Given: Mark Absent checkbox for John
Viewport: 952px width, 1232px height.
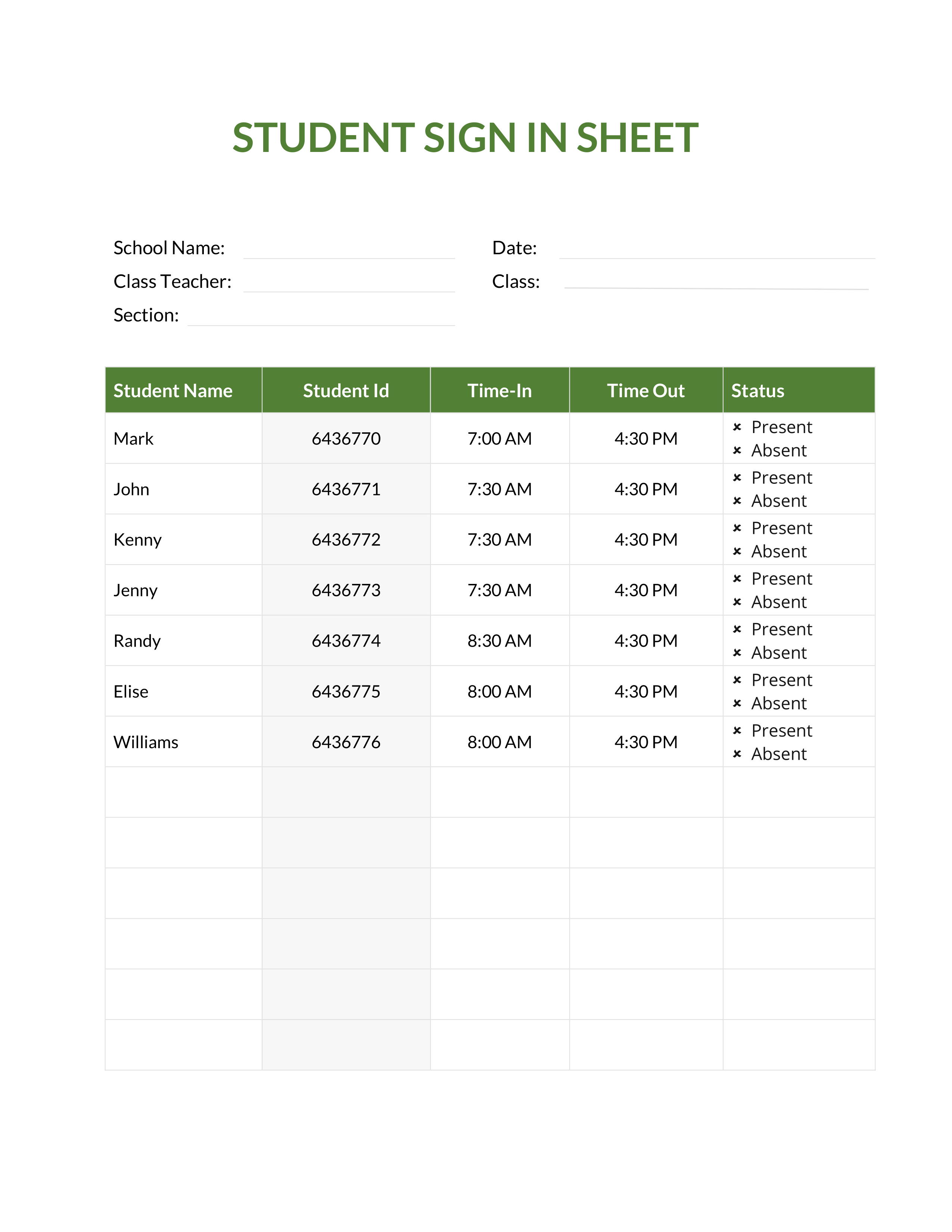Looking at the screenshot, I should pos(737,501).
